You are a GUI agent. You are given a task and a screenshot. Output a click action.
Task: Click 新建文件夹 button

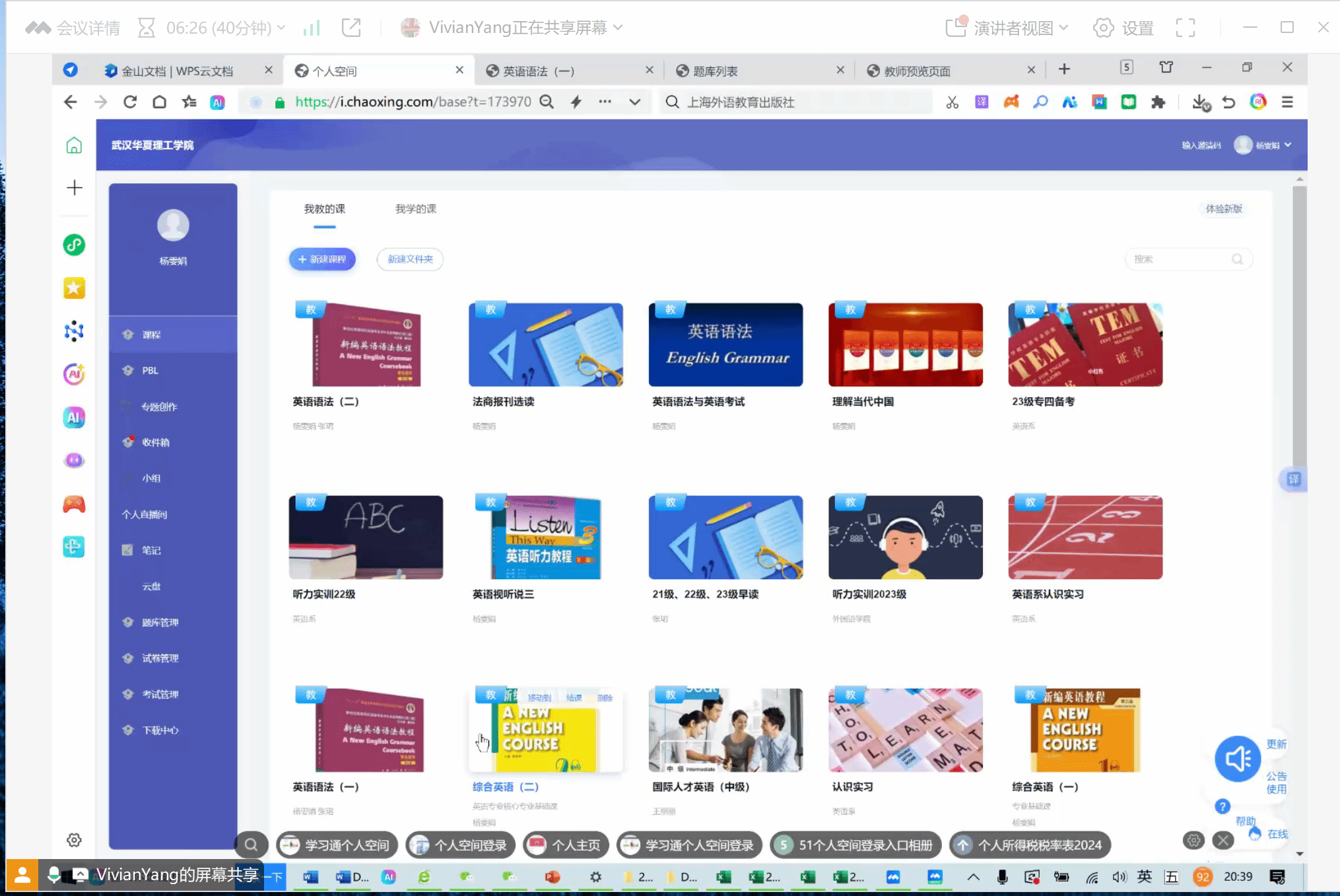point(410,259)
